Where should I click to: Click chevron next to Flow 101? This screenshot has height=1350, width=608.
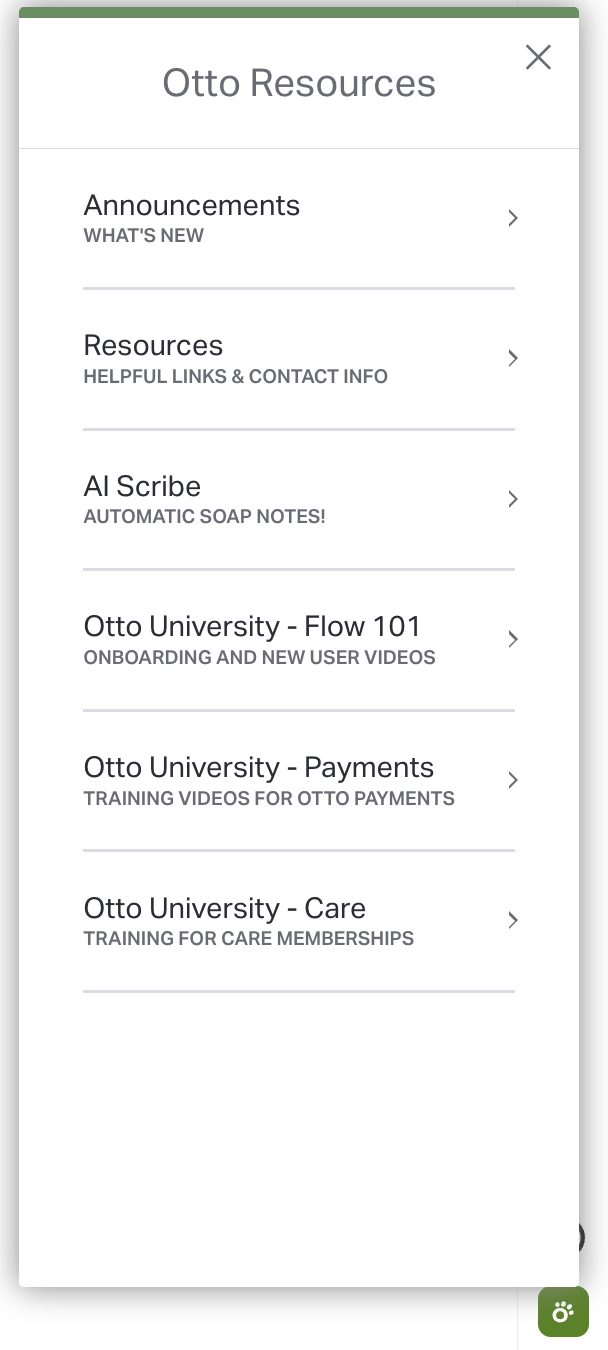coord(512,639)
